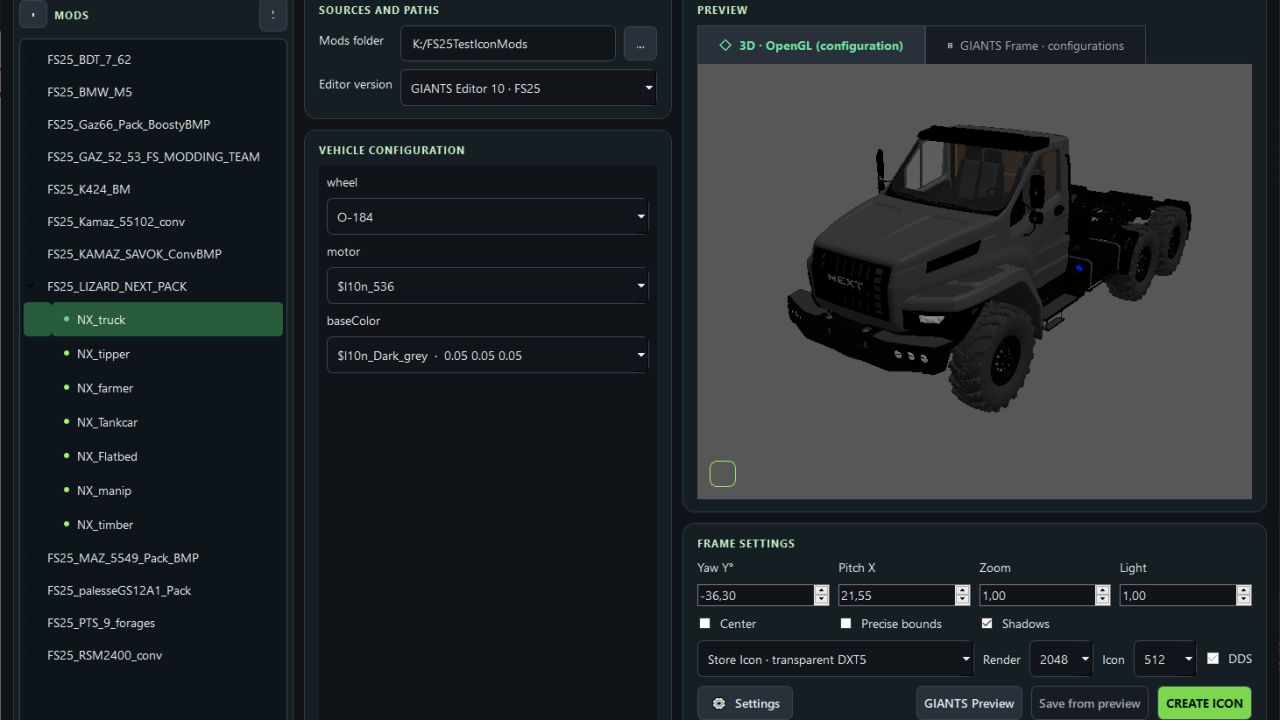
Task: Disable the Shadows checkbox
Action: [987, 623]
